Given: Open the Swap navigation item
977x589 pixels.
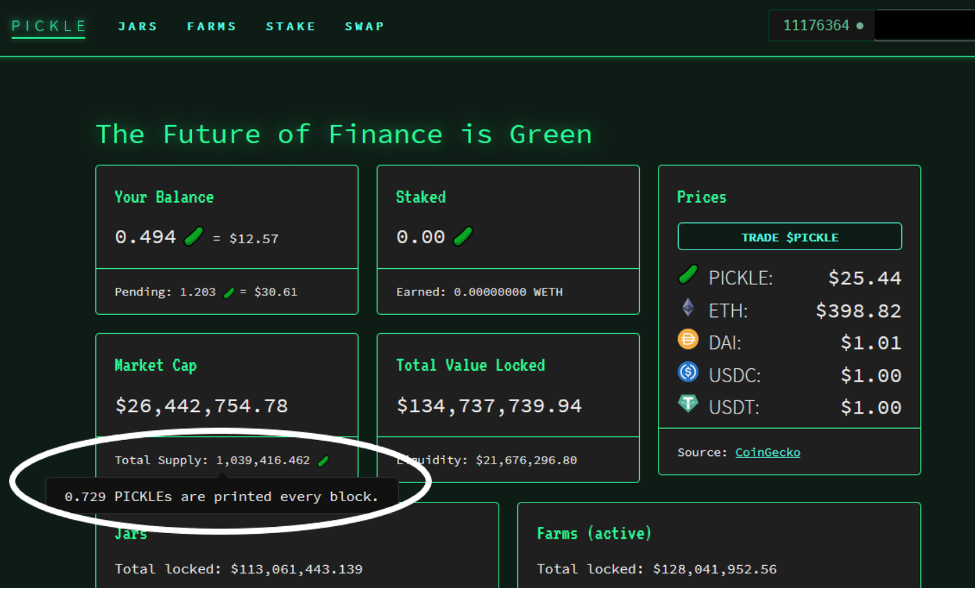Looking at the screenshot, I should click(365, 26).
